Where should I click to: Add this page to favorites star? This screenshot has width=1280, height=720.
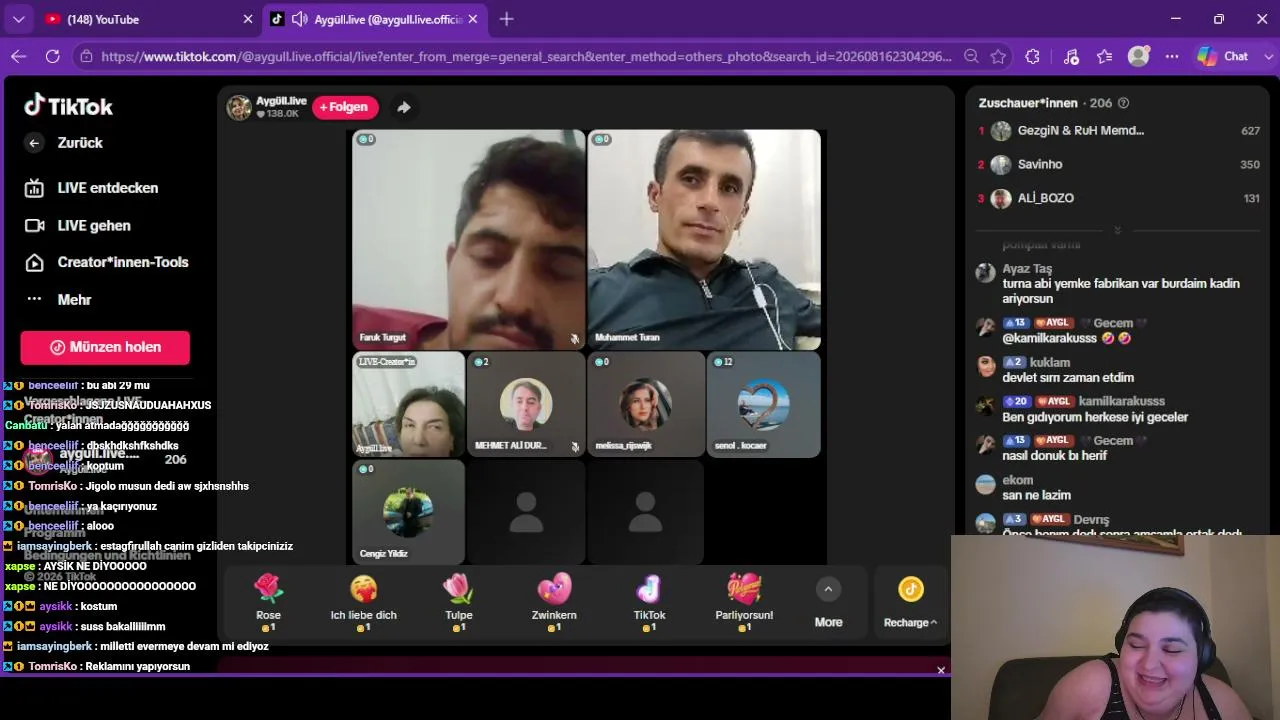click(998, 57)
